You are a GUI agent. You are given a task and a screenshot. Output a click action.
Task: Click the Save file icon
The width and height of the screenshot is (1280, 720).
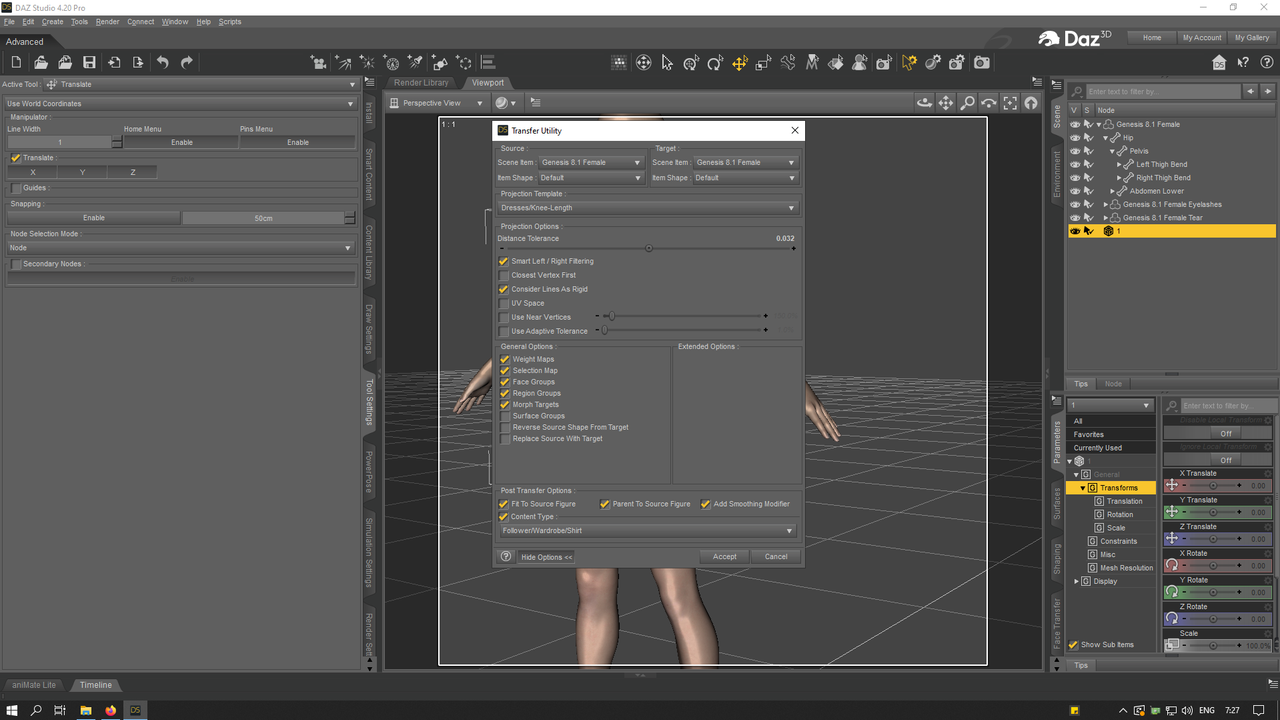(x=89, y=63)
